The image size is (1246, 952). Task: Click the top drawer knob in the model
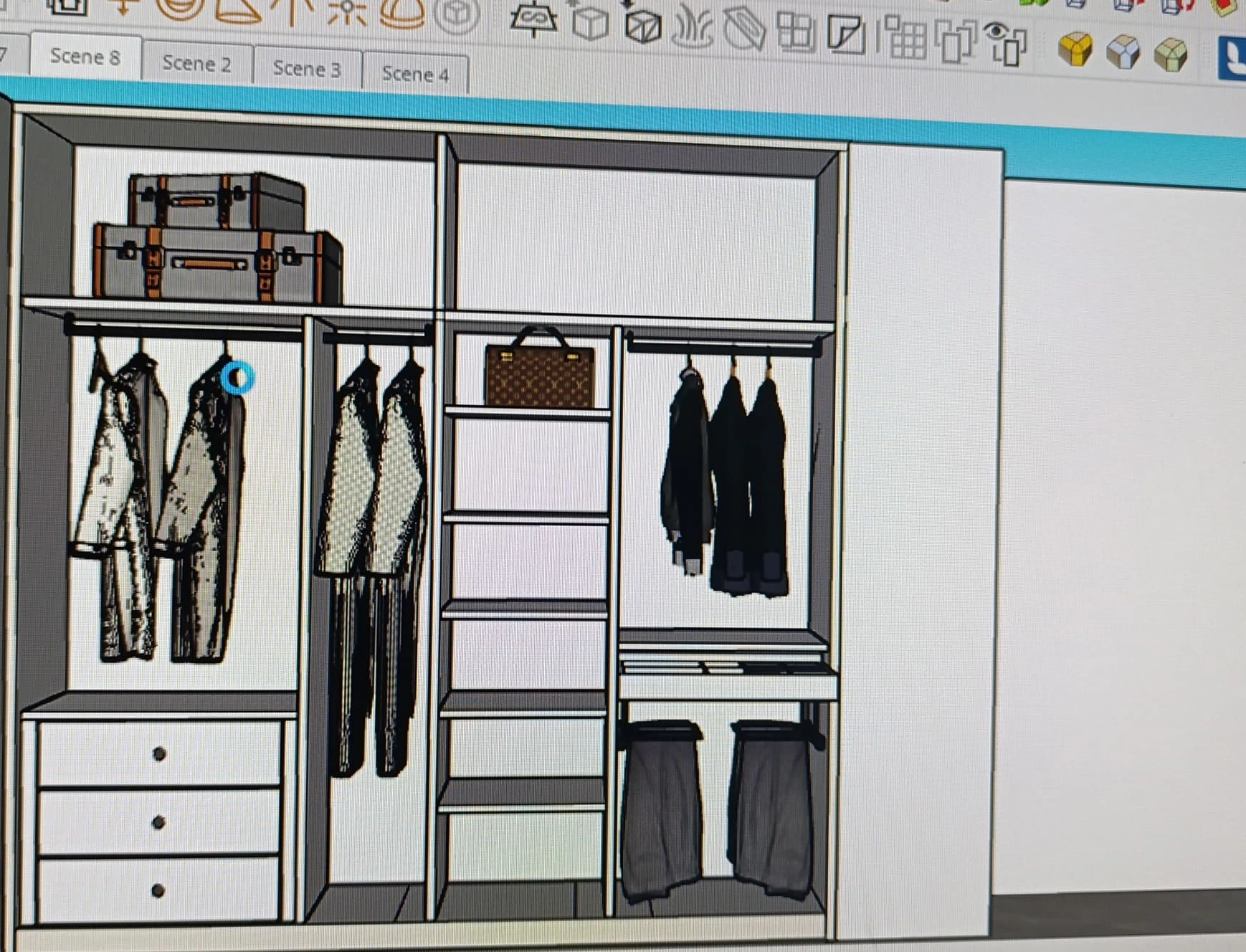click(x=159, y=753)
